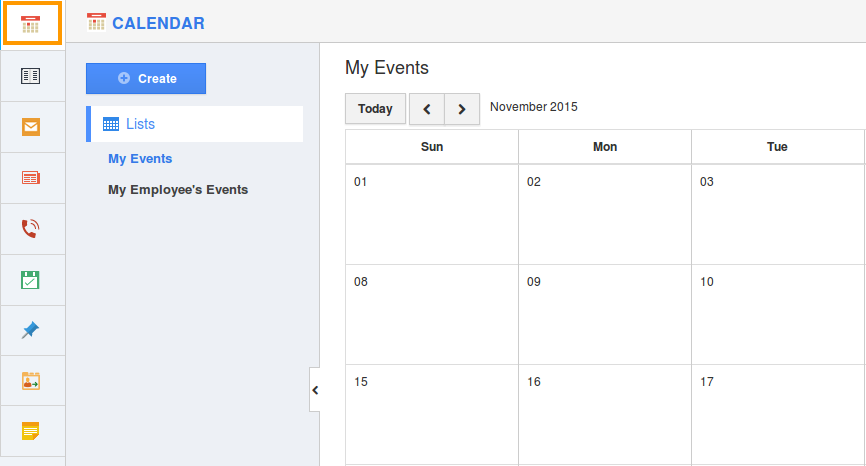Open the news feed two-column icon
The height and width of the screenshot is (466, 866).
[x=30, y=76]
